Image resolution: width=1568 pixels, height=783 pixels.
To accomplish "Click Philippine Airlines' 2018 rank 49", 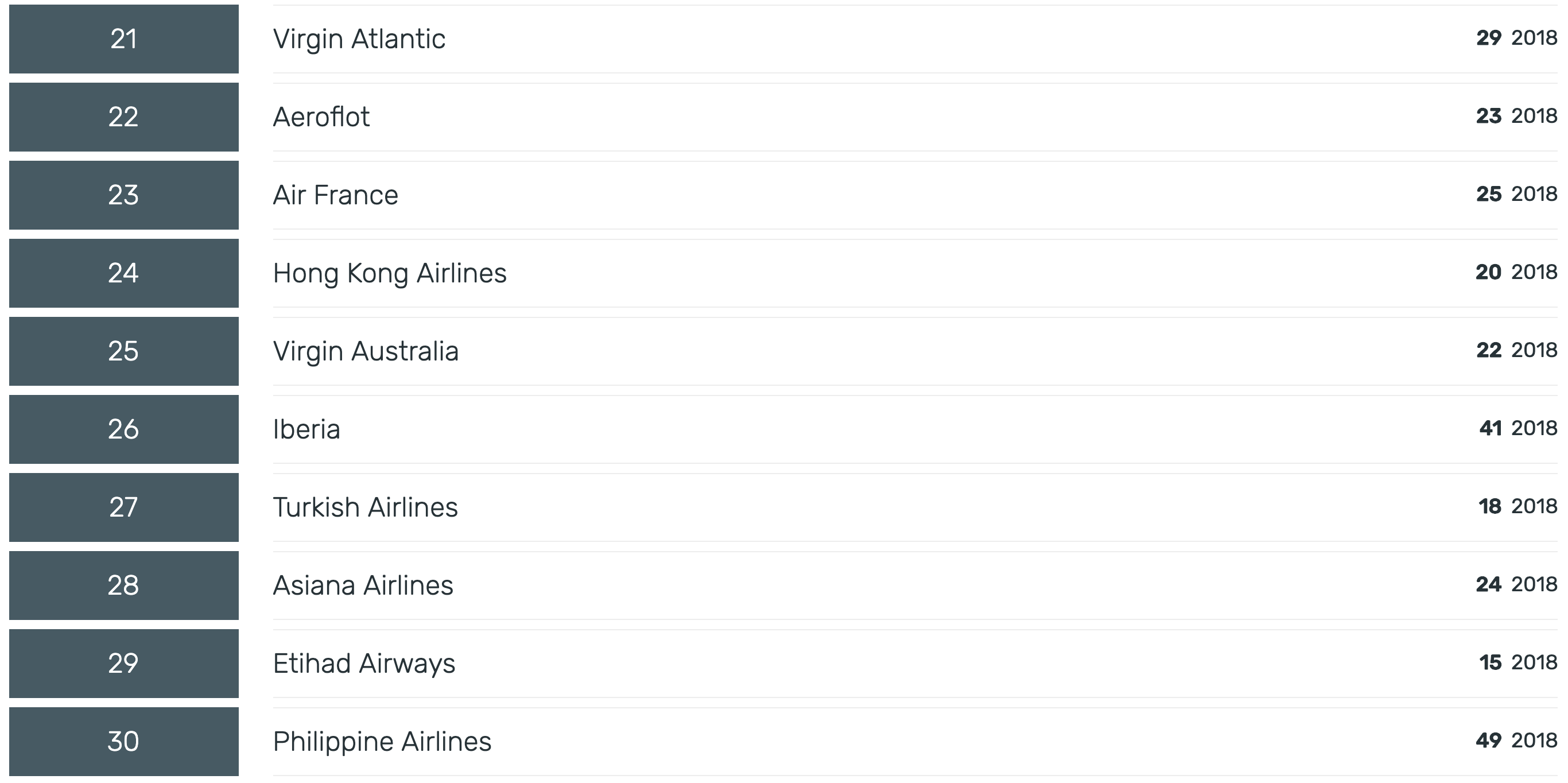I will 1488,741.
